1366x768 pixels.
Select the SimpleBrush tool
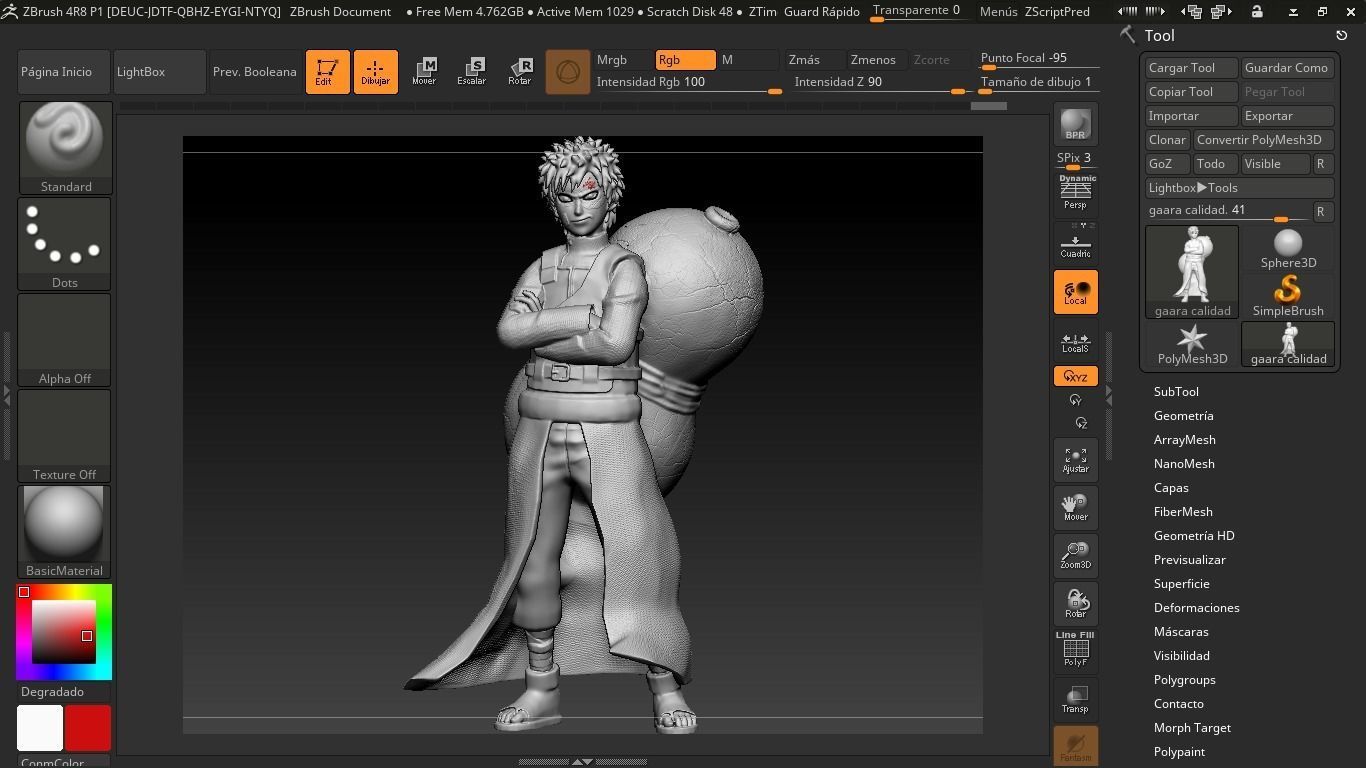tap(1288, 296)
